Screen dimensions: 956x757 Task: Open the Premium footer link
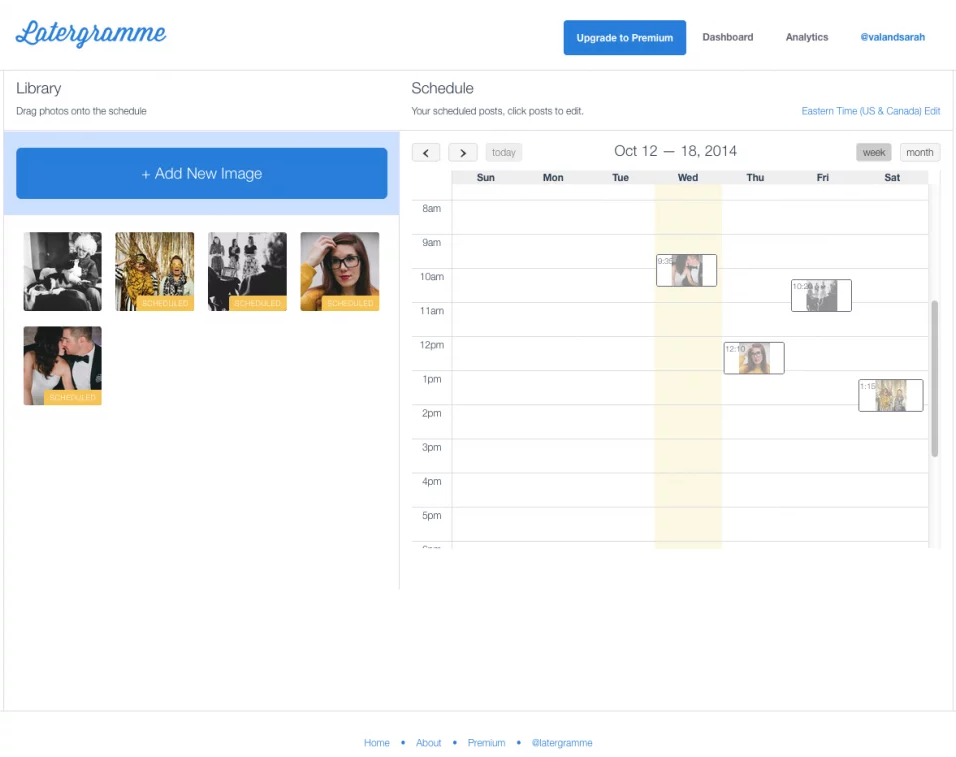coord(486,743)
